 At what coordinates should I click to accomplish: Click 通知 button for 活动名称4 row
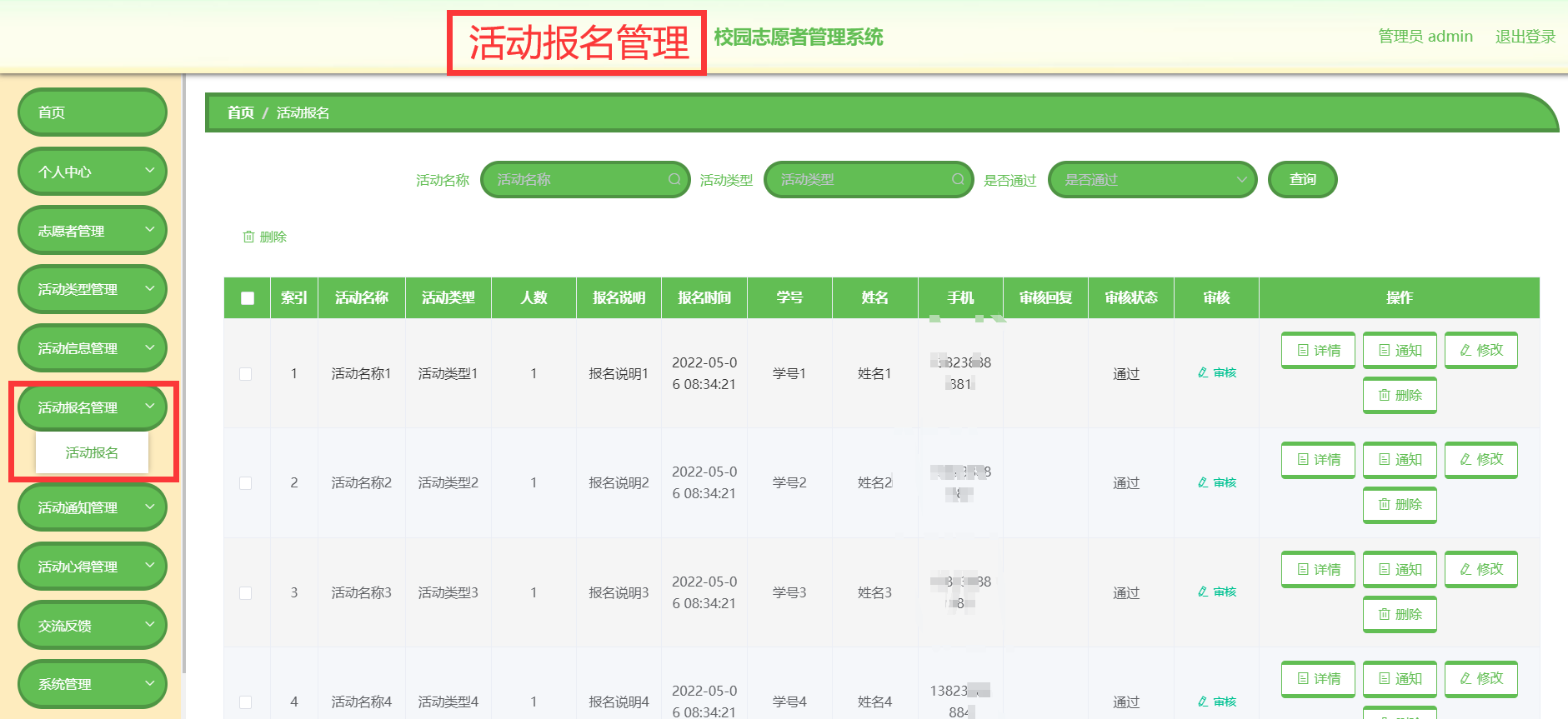point(1400,679)
